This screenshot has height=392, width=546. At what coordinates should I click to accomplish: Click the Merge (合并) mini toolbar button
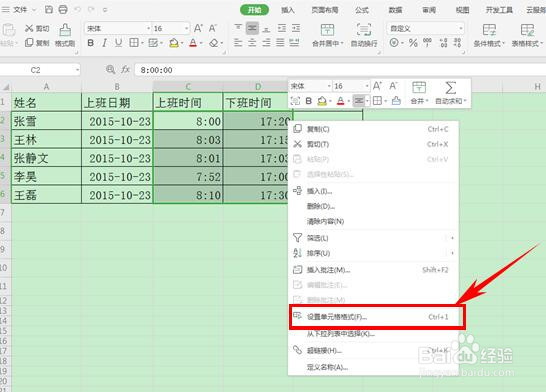click(419, 93)
